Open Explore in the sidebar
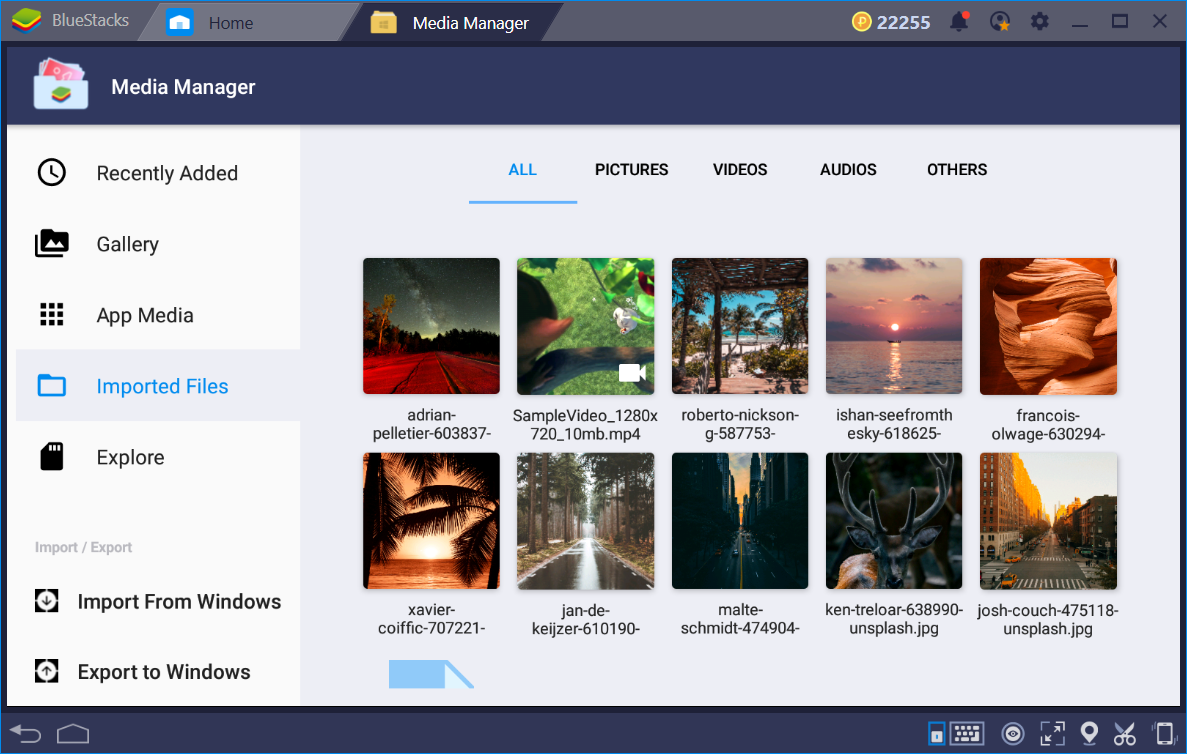Image resolution: width=1187 pixels, height=754 pixels. tap(157, 456)
